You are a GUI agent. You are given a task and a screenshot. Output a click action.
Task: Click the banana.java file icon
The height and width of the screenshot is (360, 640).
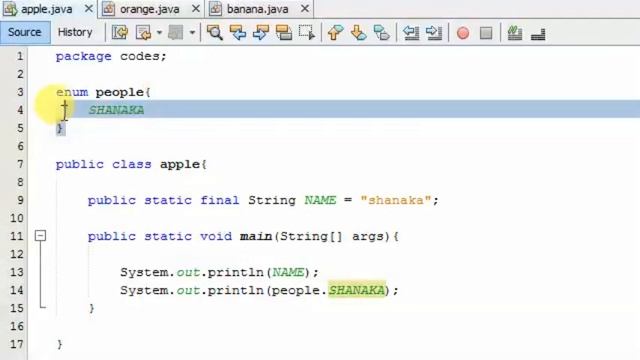[x=216, y=9]
